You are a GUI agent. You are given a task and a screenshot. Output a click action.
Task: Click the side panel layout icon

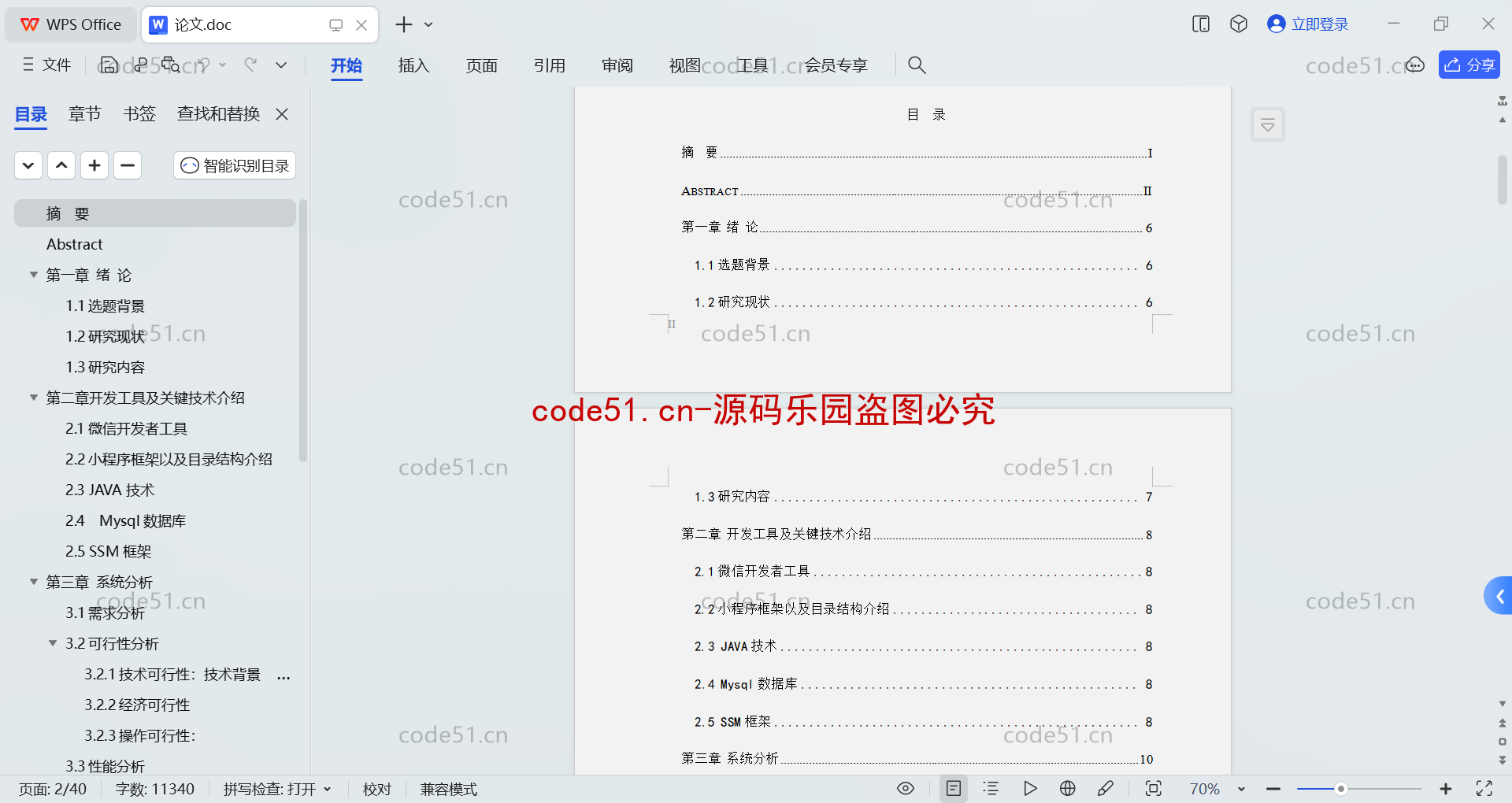click(1201, 24)
